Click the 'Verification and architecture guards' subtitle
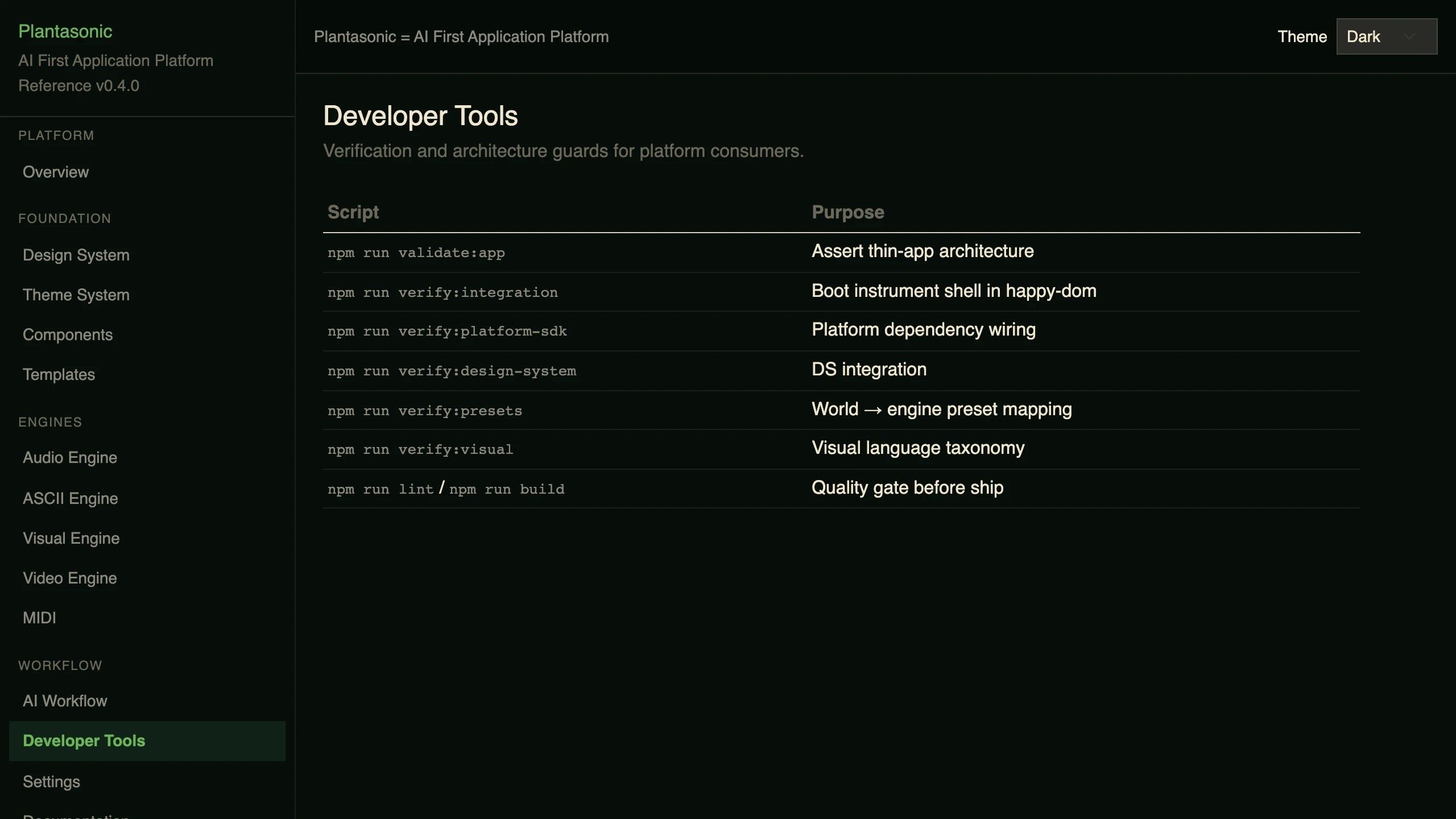 pos(563,151)
